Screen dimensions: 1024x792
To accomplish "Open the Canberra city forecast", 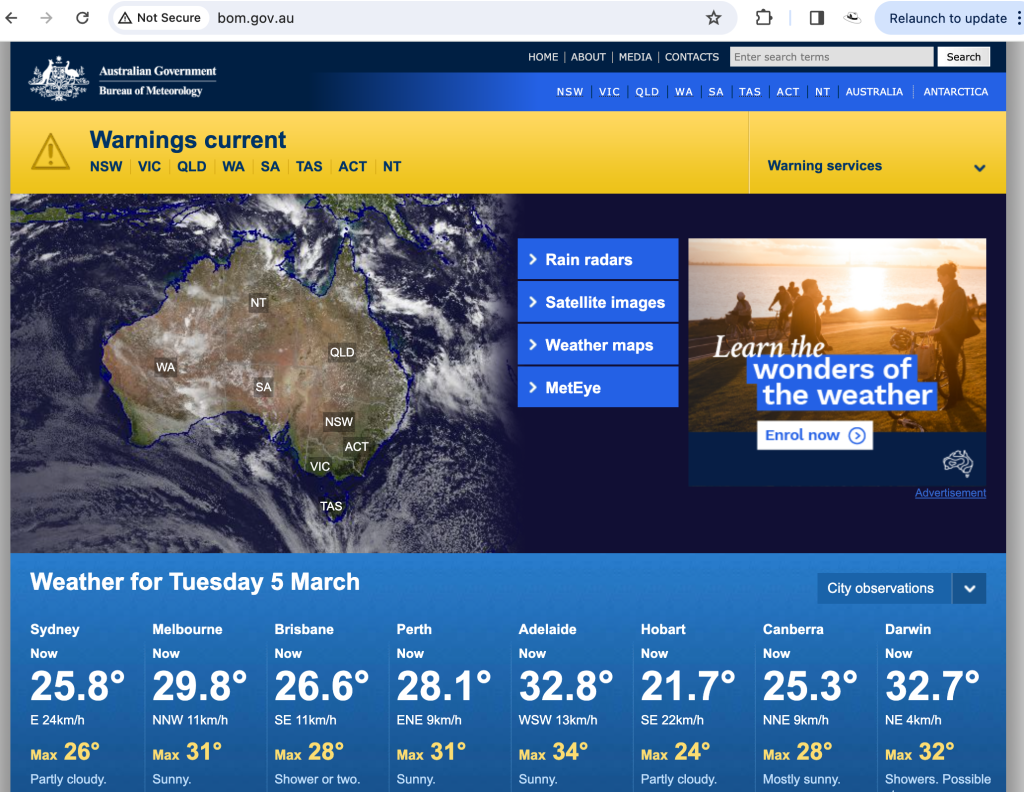I will [793, 629].
